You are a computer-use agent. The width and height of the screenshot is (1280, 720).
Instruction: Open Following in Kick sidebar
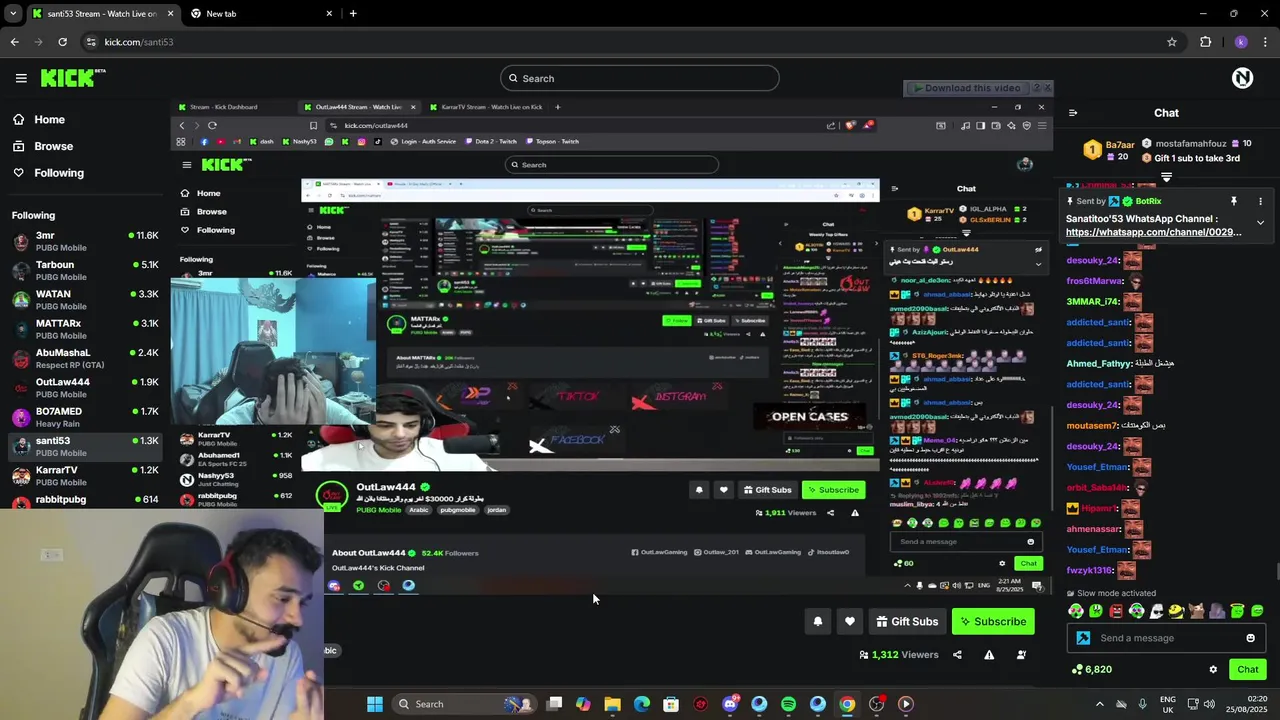point(48,173)
